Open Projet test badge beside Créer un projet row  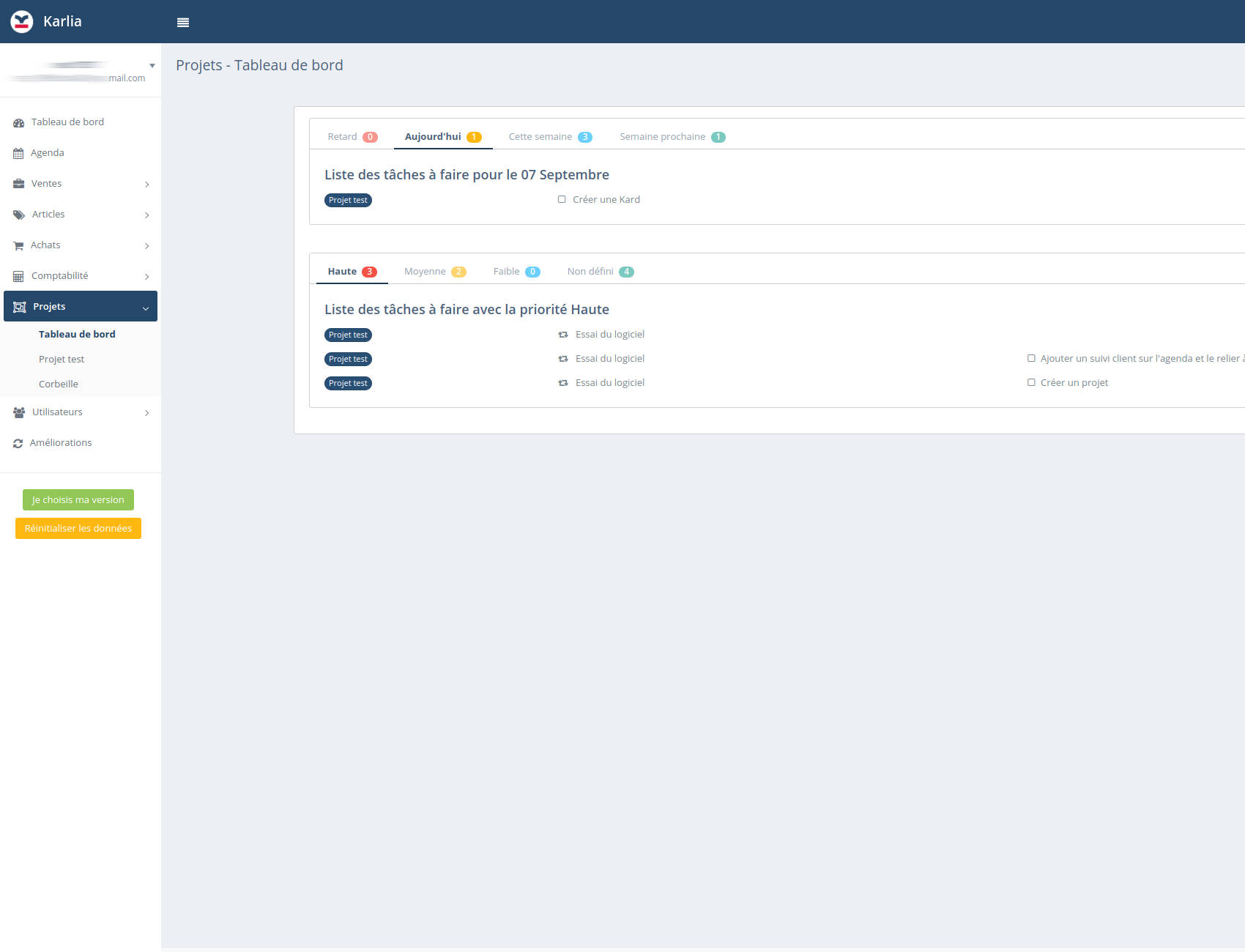tap(348, 383)
